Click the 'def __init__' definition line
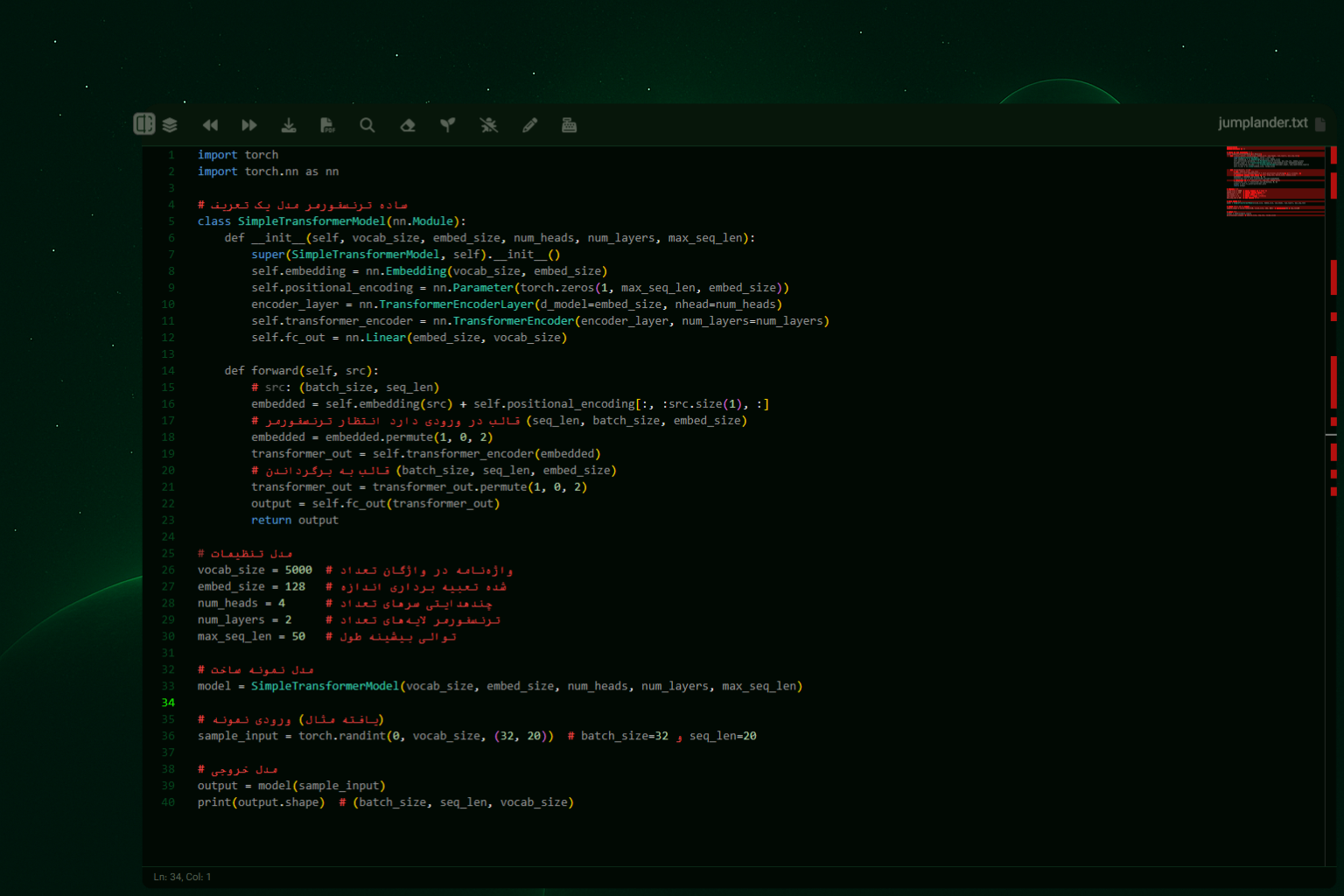This screenshot has width=1344, height=896. [x=489, y=238]
